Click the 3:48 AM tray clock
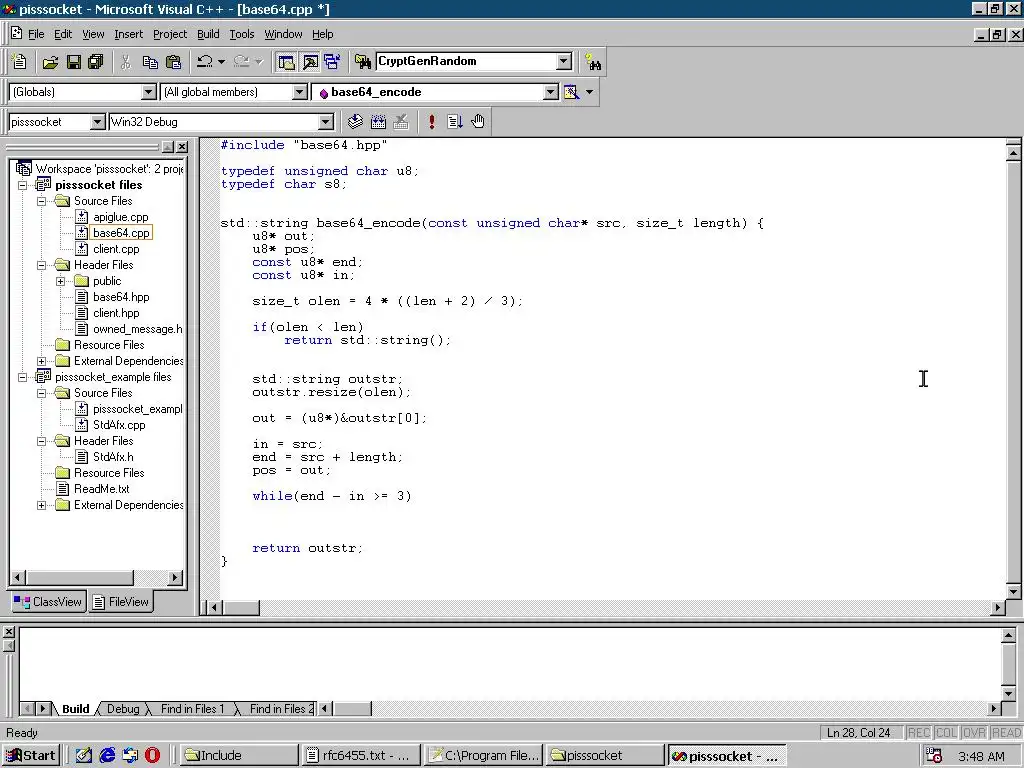Viewport: 1024px width, 768px height. click(982, 756)
